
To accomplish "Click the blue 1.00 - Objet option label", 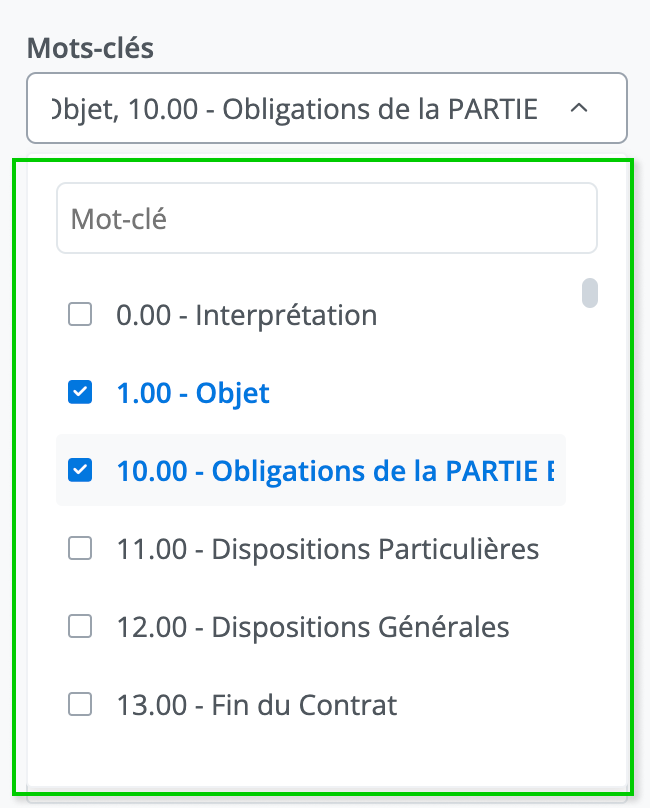I will (x=193, y=393).
